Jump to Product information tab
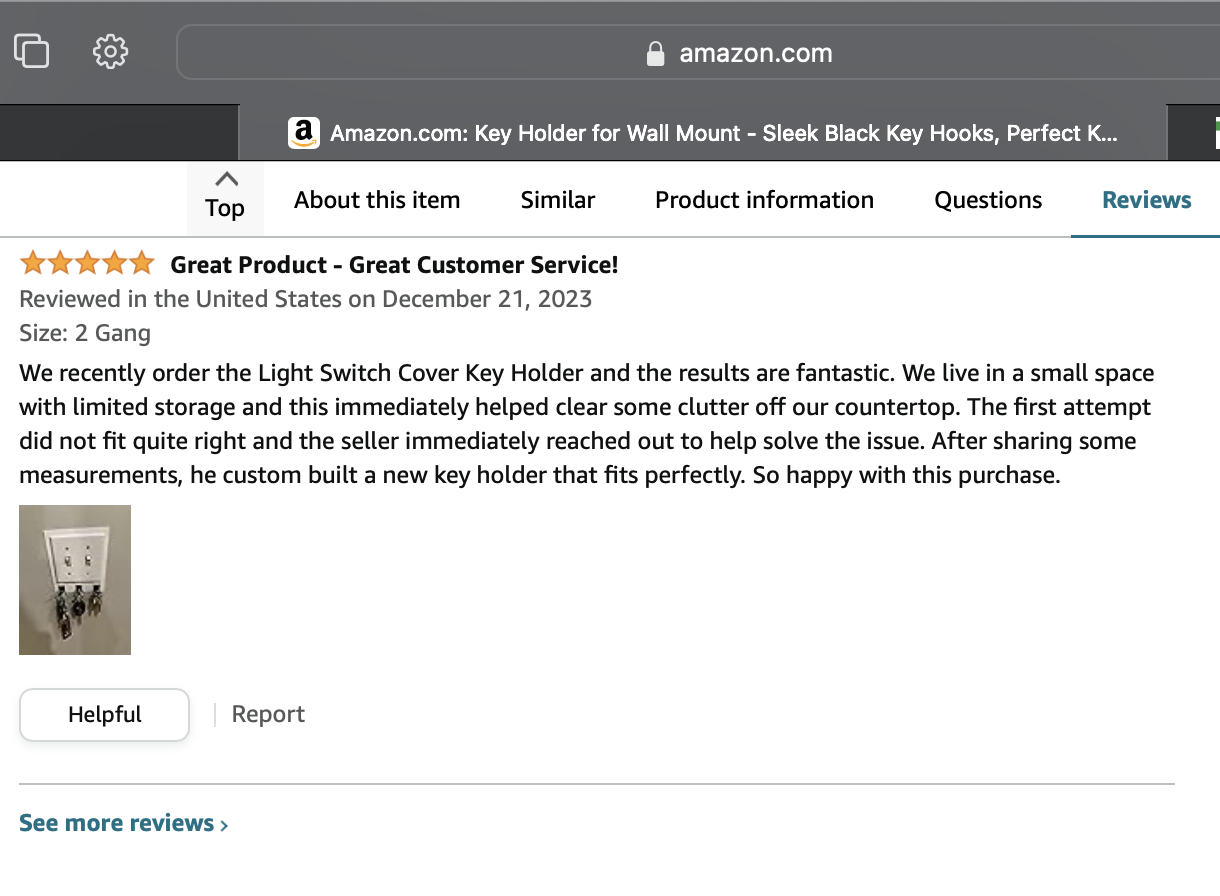Screen dimensions: 1220x896 pos(764,200)
